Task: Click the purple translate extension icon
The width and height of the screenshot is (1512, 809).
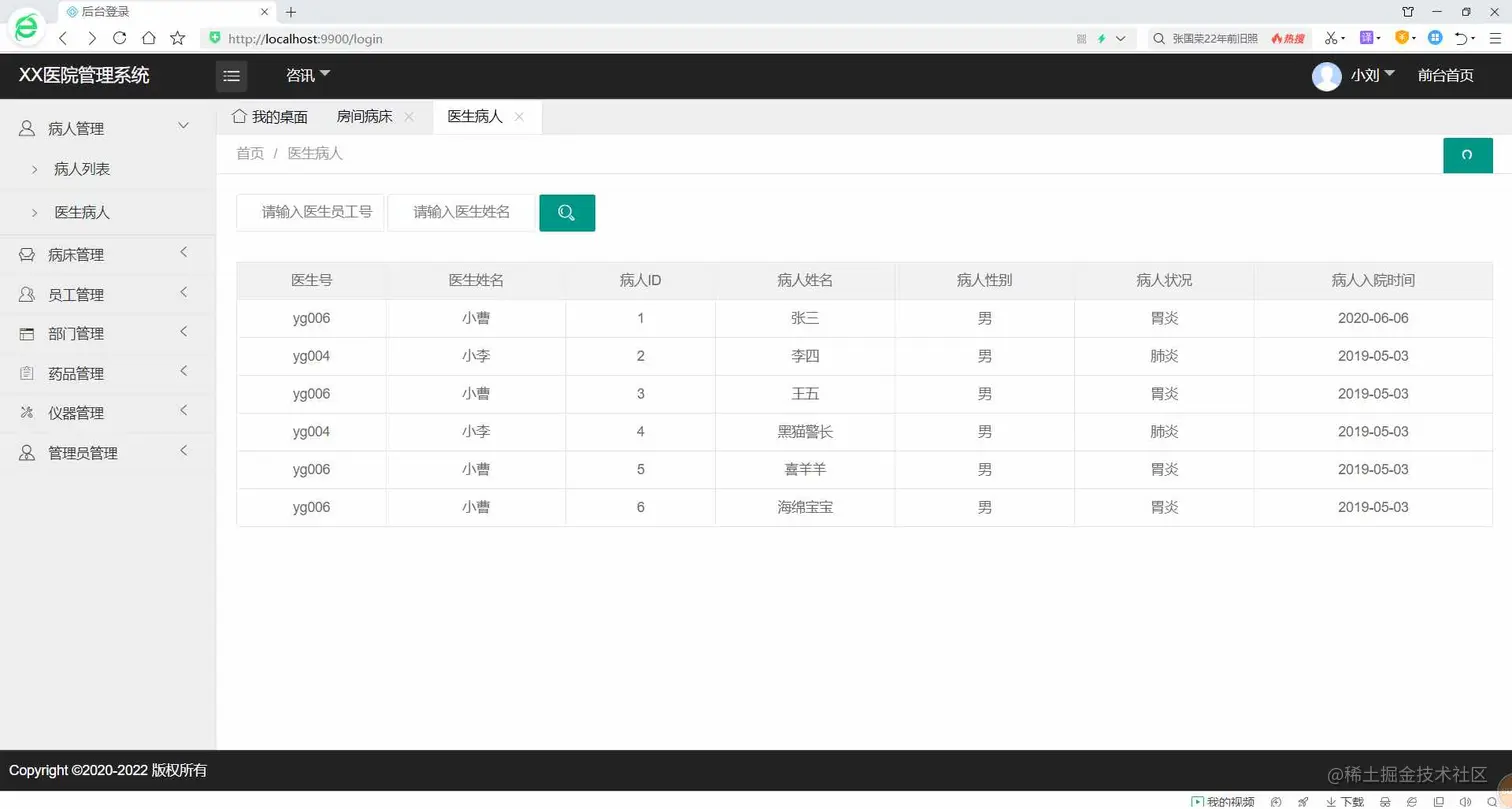Action: click(x=1367, y=38)
